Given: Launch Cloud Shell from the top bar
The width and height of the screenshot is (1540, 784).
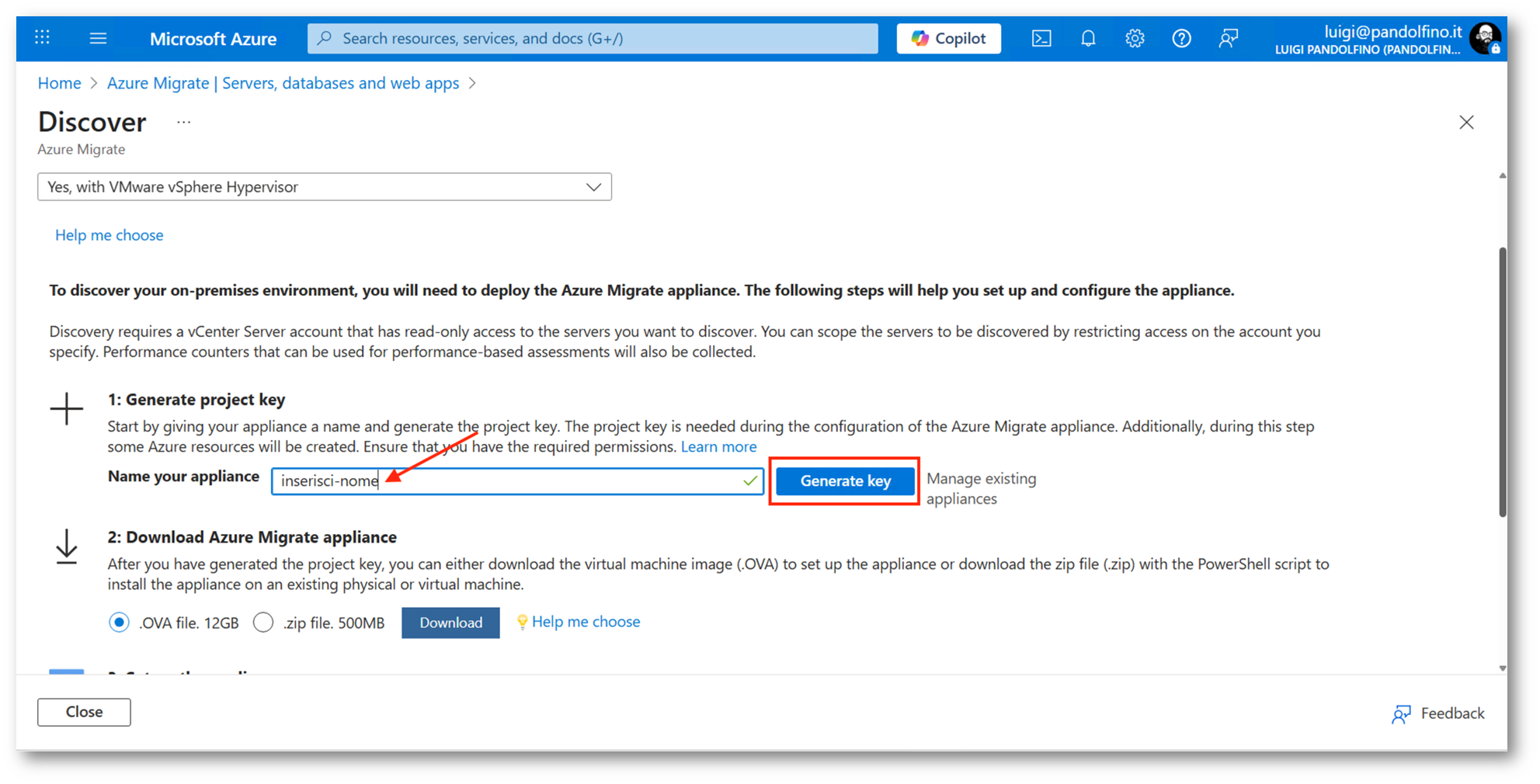Looking at the screenshot, I should click(1041, 38).
